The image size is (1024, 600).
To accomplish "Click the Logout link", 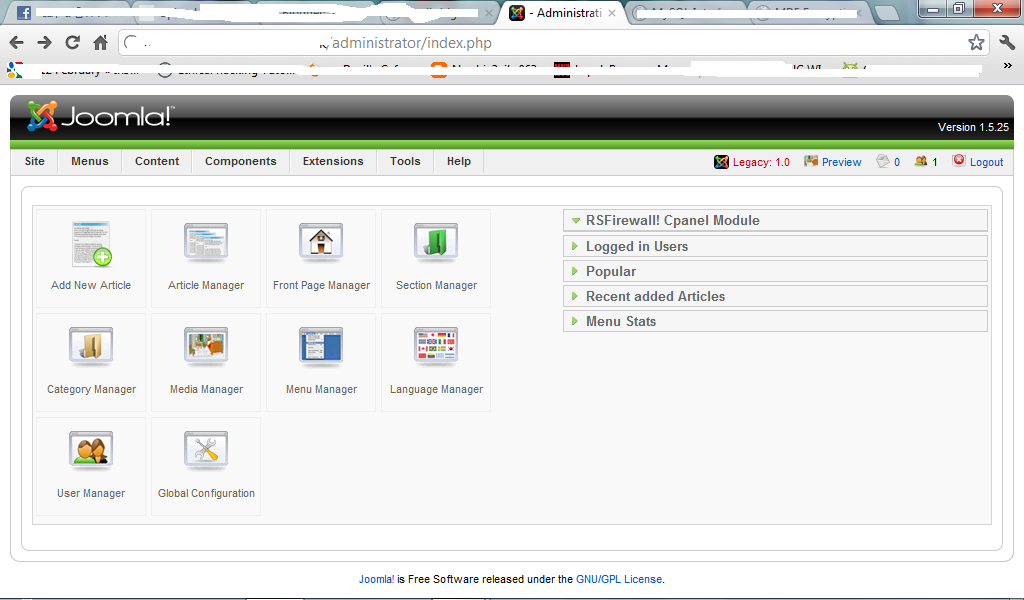I will coord(986,163).
